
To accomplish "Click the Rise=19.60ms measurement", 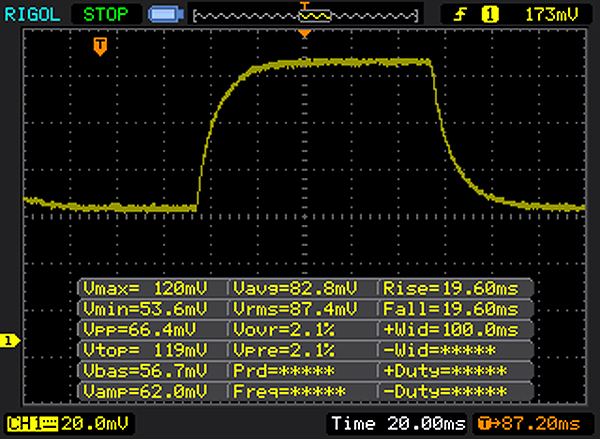I will point(451,288).
